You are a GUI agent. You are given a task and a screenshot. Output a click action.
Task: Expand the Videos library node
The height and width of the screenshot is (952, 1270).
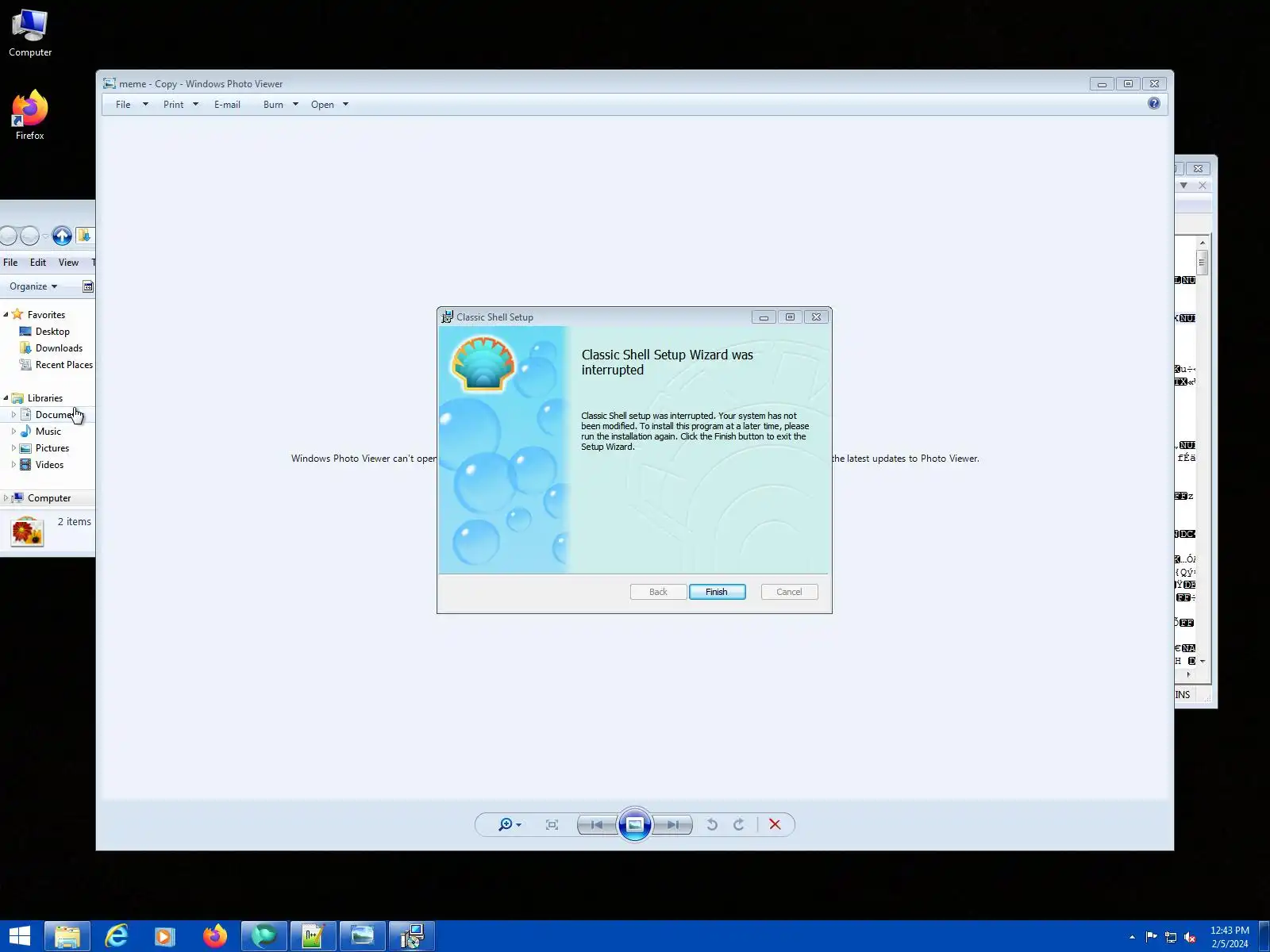[13, 465]
